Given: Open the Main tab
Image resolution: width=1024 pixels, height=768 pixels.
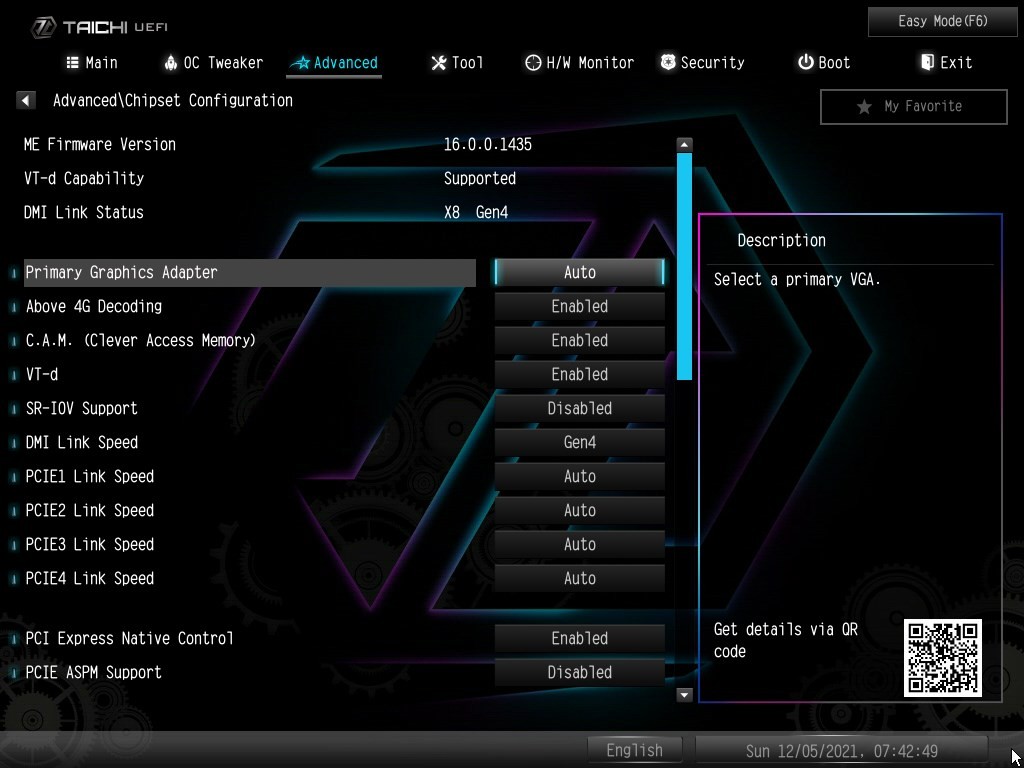Looking at the screenshot, I should pyautogui.click(x=92, y=63).
